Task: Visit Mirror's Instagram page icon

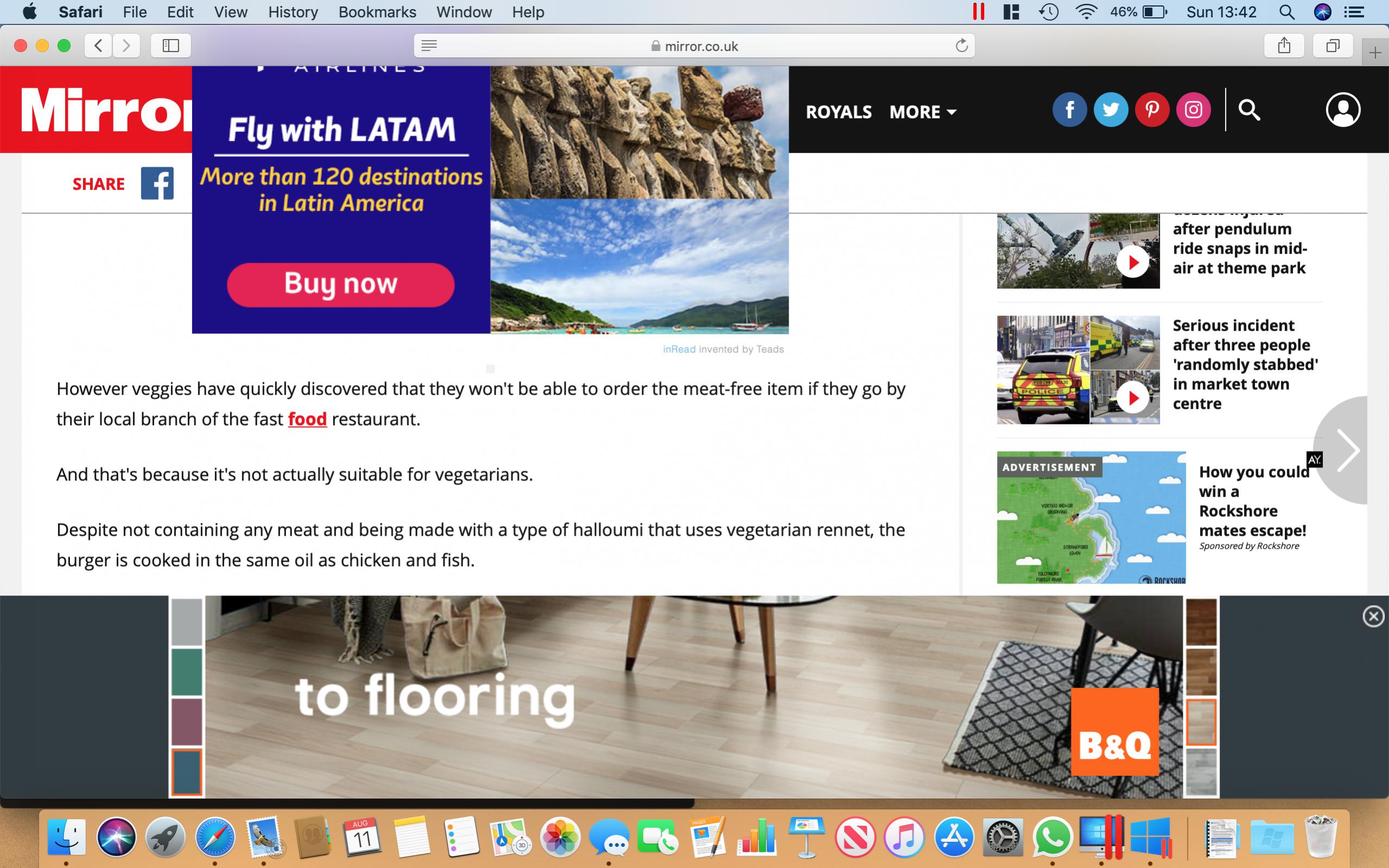Action: [1193, 110]
